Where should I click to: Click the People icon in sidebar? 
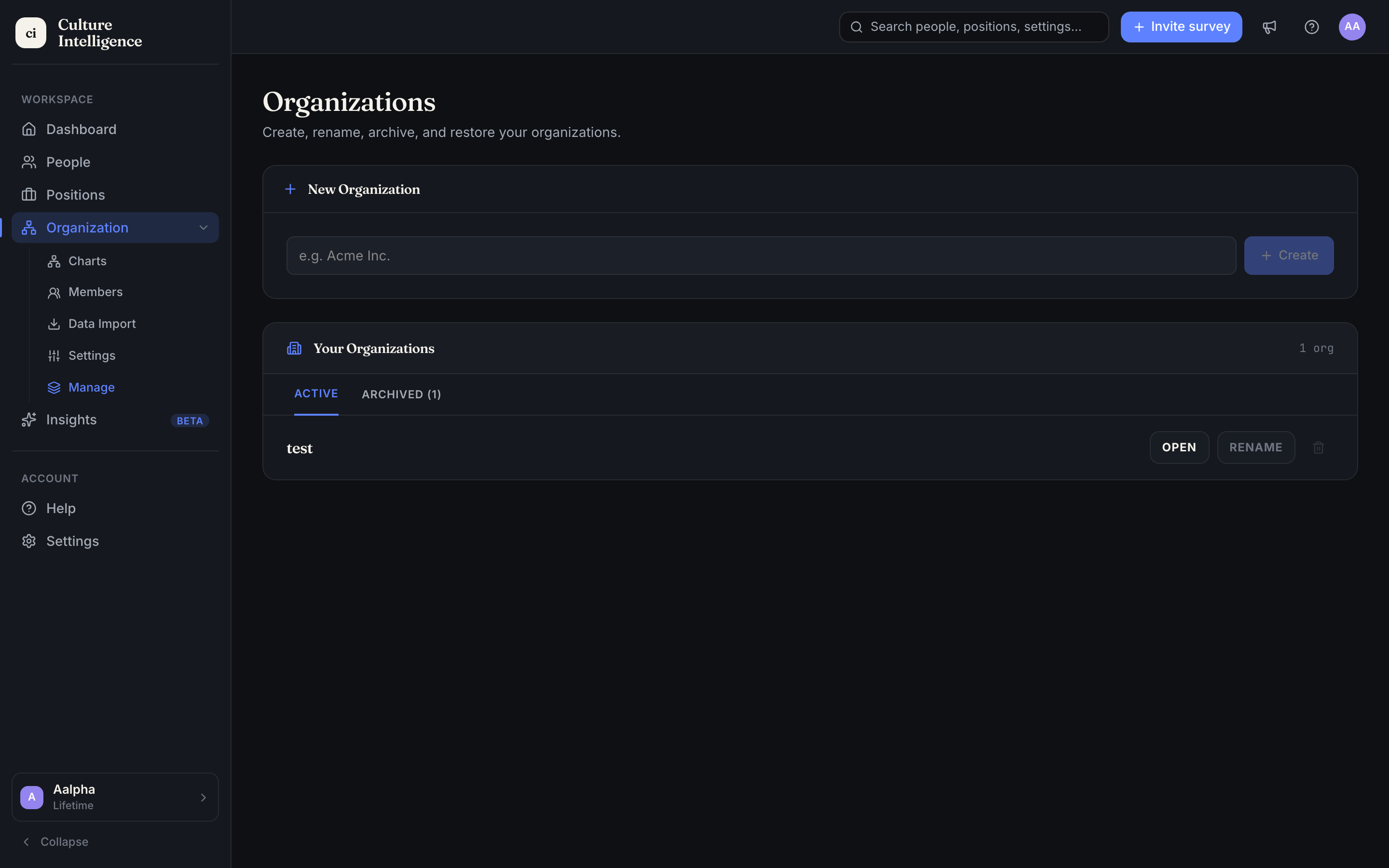click(x=29, y=162)
